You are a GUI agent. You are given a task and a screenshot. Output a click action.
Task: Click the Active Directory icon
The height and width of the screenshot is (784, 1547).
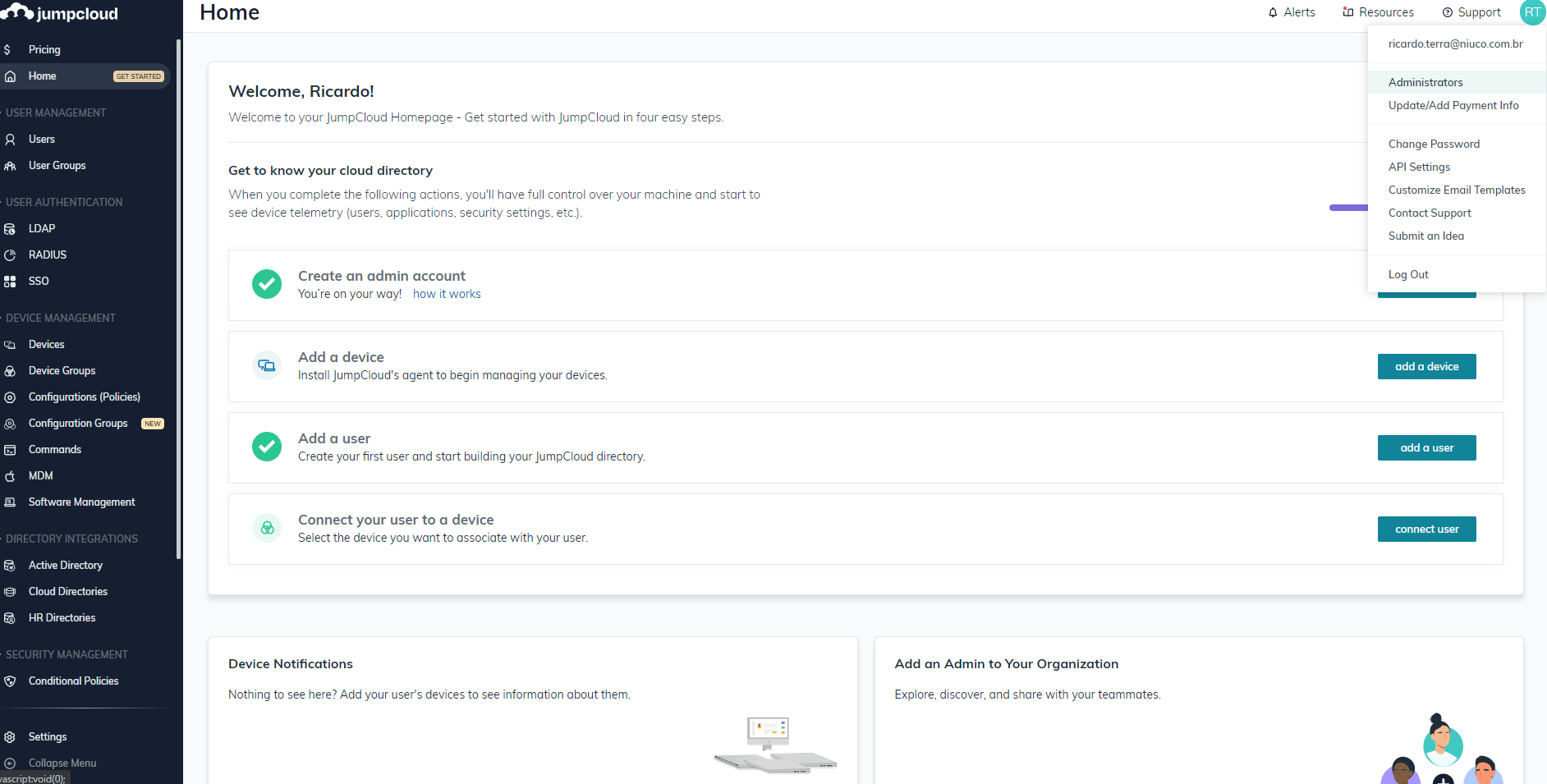10,566
